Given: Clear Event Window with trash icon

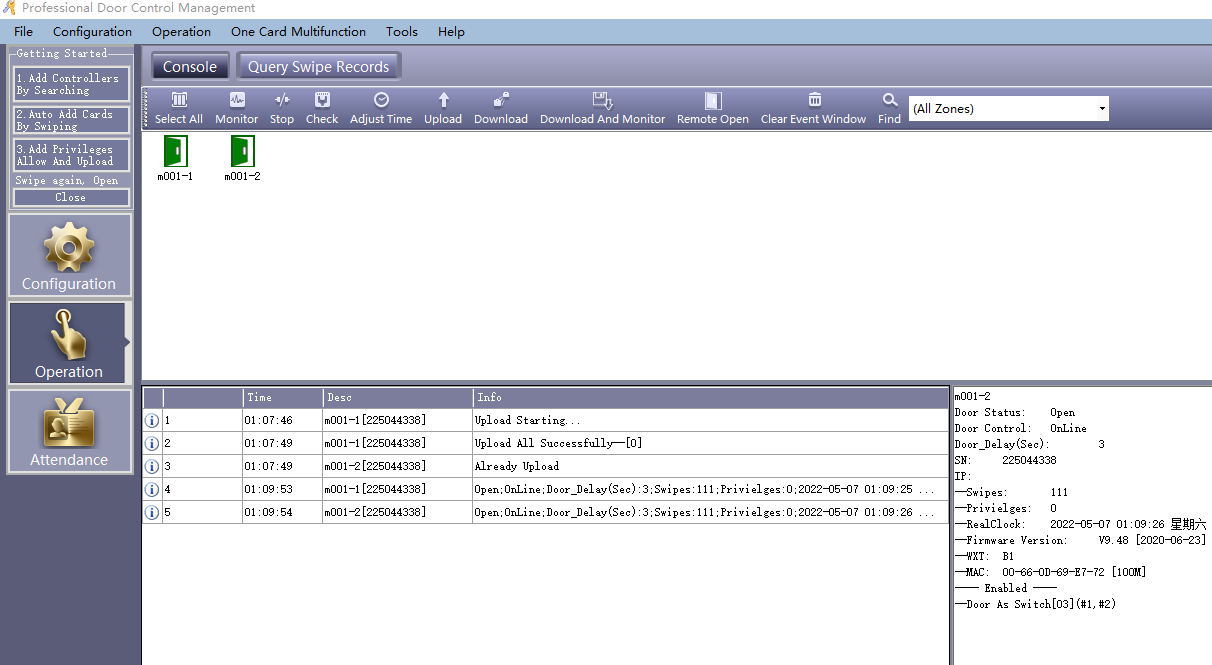Looking at the screenshot, I should (x=814, y=108).
